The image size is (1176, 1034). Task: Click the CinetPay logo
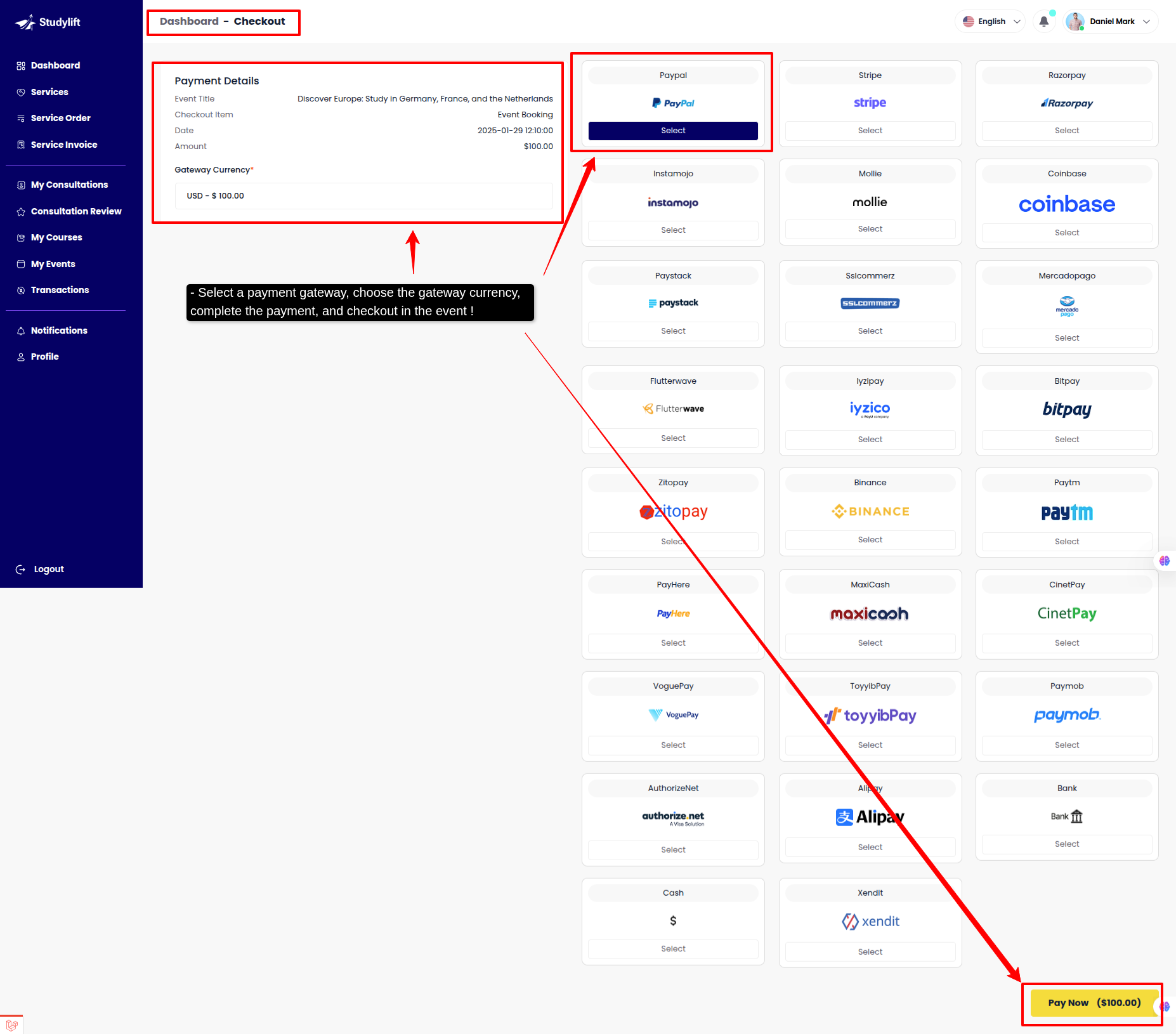[x=1067, y=613]
